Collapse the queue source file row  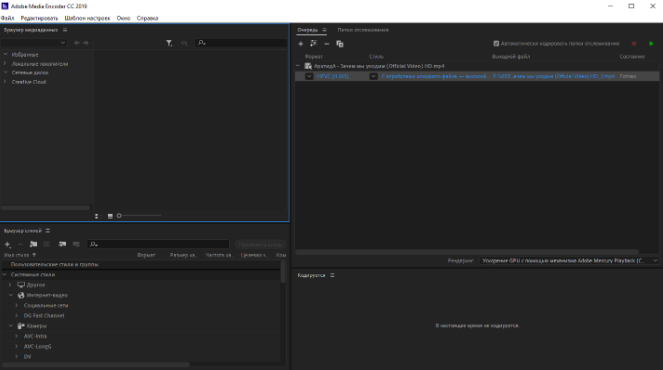coord(298,66)
